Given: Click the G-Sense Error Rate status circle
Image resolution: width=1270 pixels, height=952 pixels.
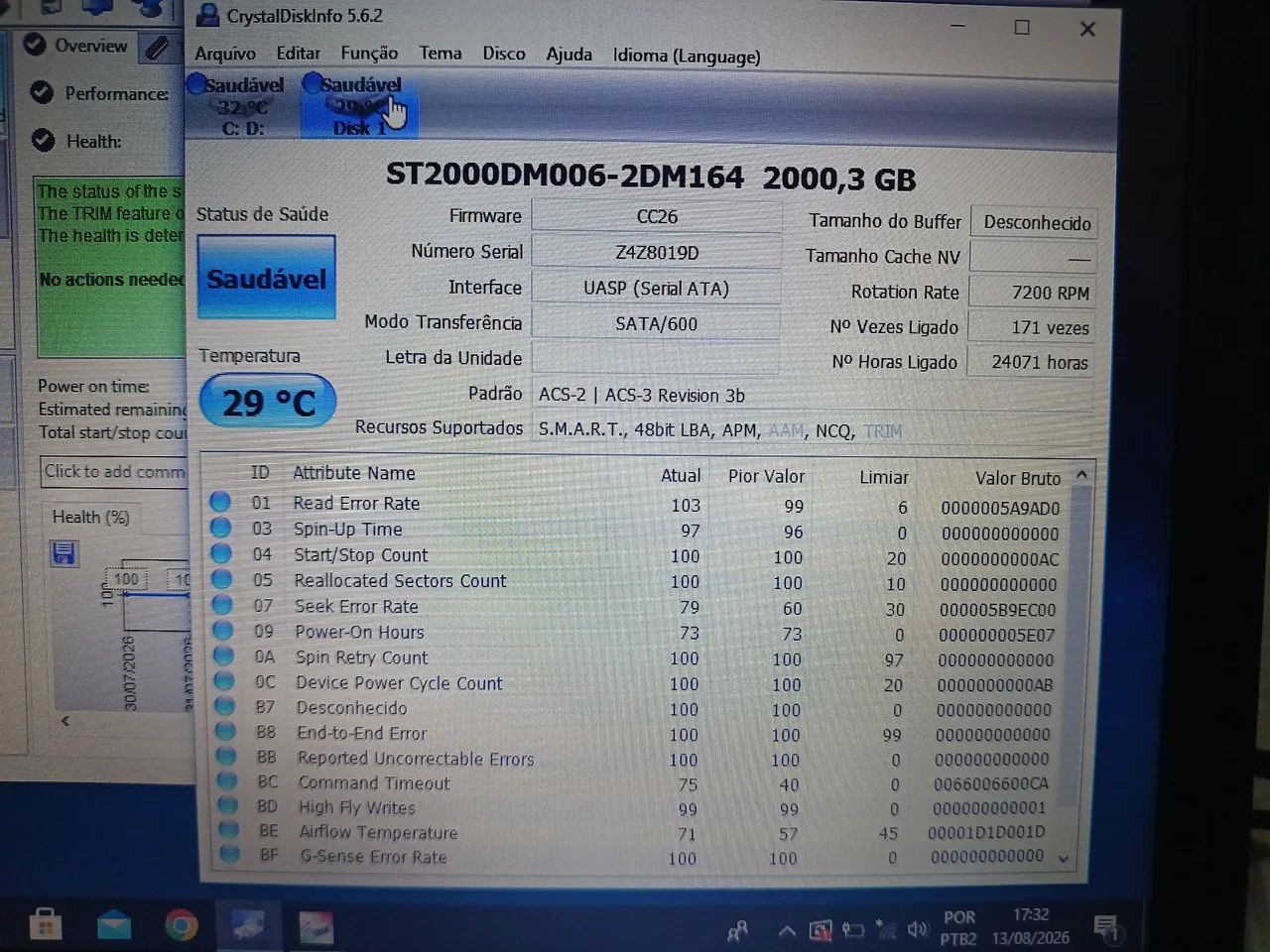Looking at the screenshot, I should coord(230,854).
